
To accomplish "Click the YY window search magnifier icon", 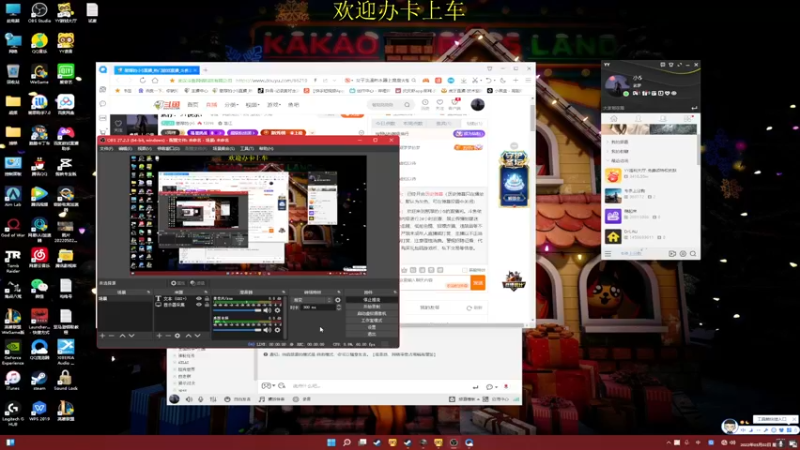I will click(693, 254).
